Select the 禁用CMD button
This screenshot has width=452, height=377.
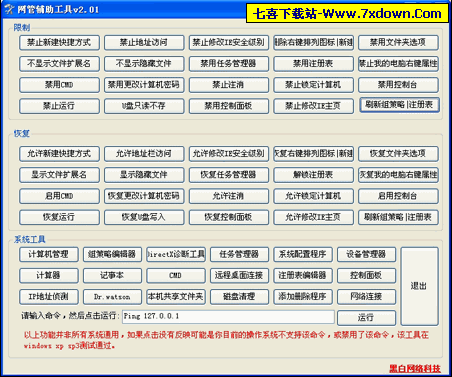pos(59,85)
